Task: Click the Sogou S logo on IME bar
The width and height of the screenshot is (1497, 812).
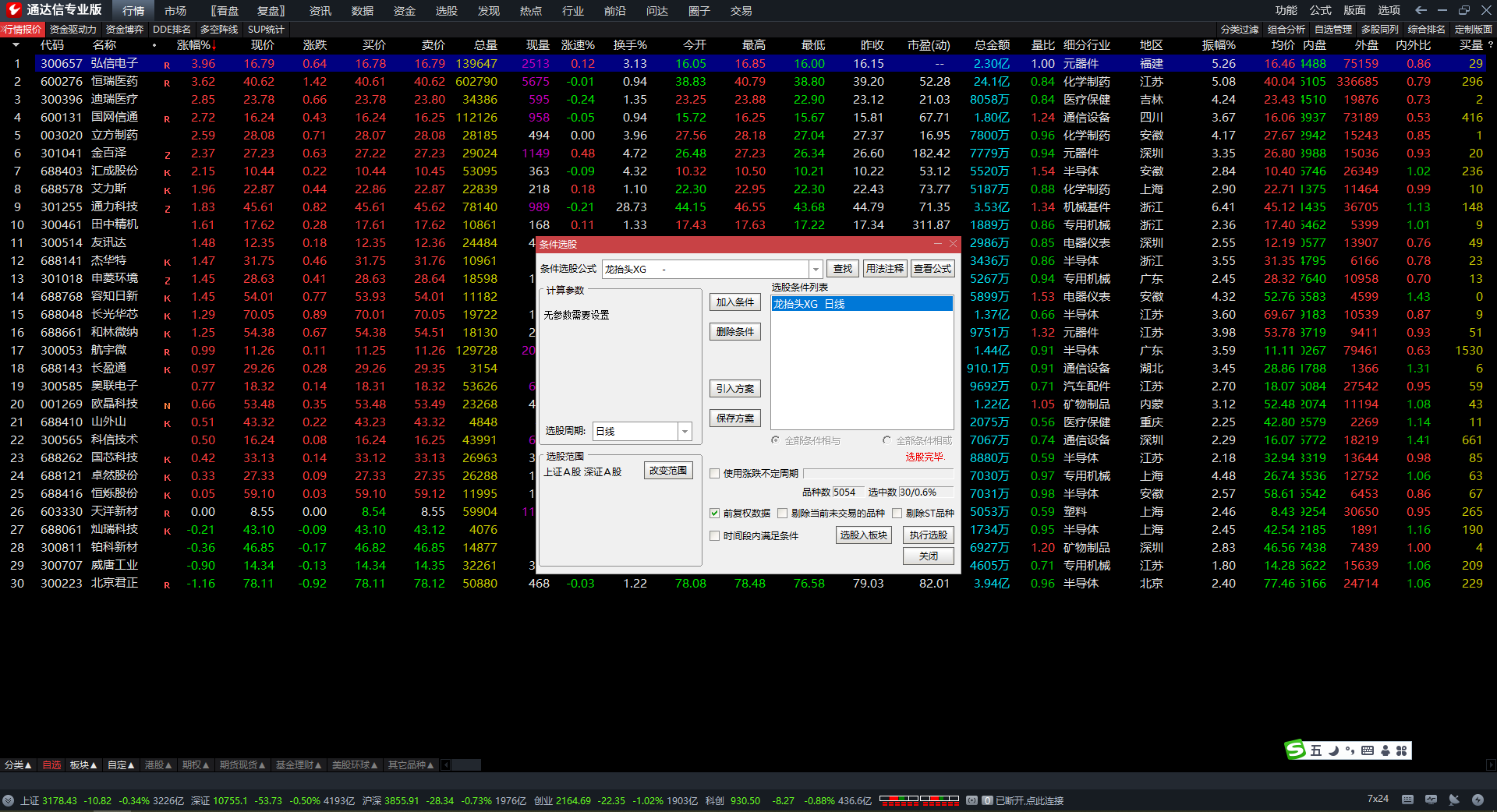Action: tap(1295, 750)
